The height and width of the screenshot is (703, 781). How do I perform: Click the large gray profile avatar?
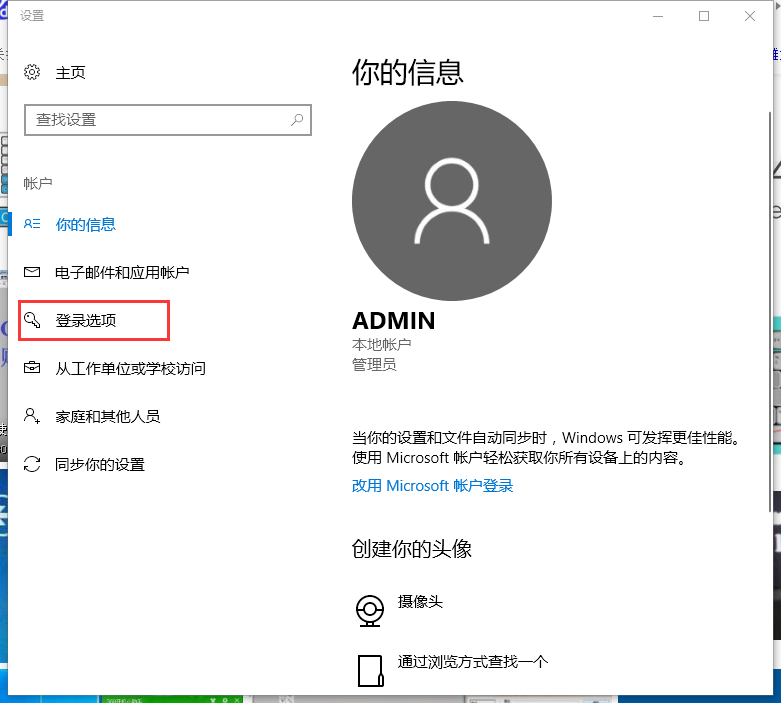pyautogui.click(x=451, y=201)
